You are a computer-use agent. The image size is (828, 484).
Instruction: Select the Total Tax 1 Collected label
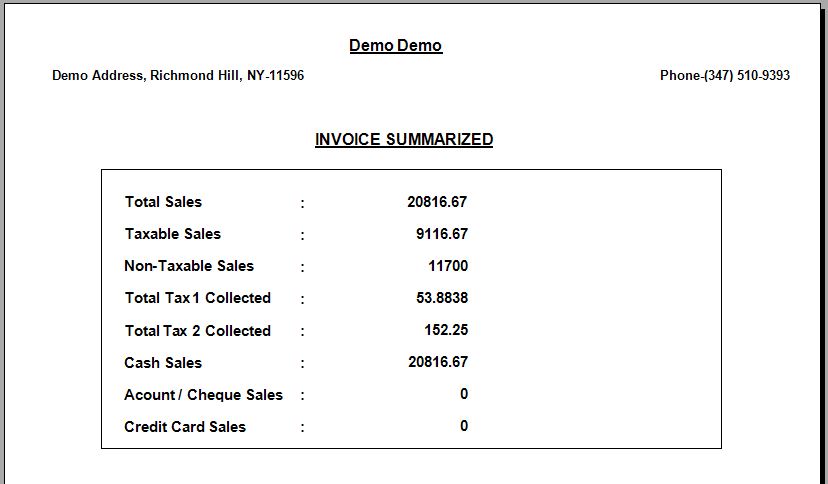coord(198,298)
